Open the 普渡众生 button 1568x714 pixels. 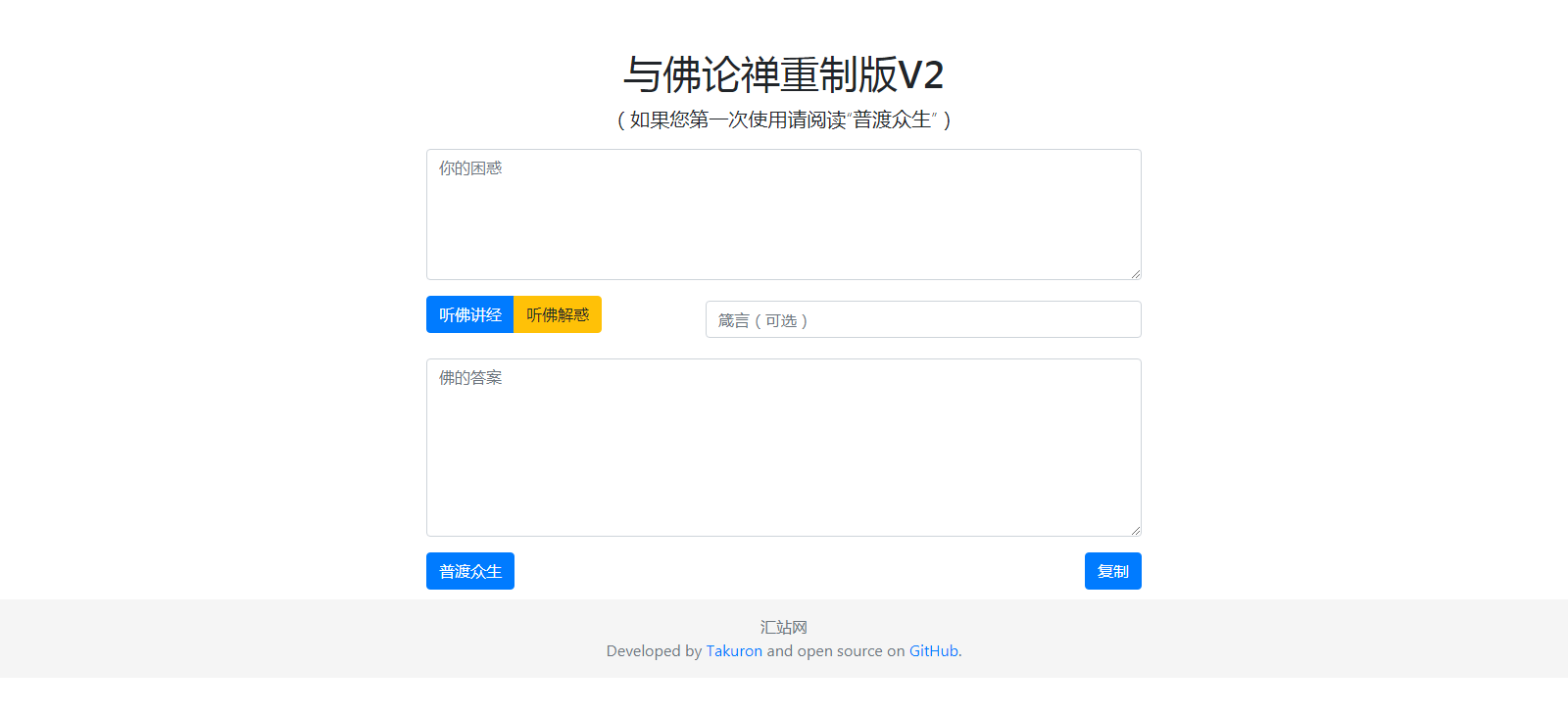point(470,571)
